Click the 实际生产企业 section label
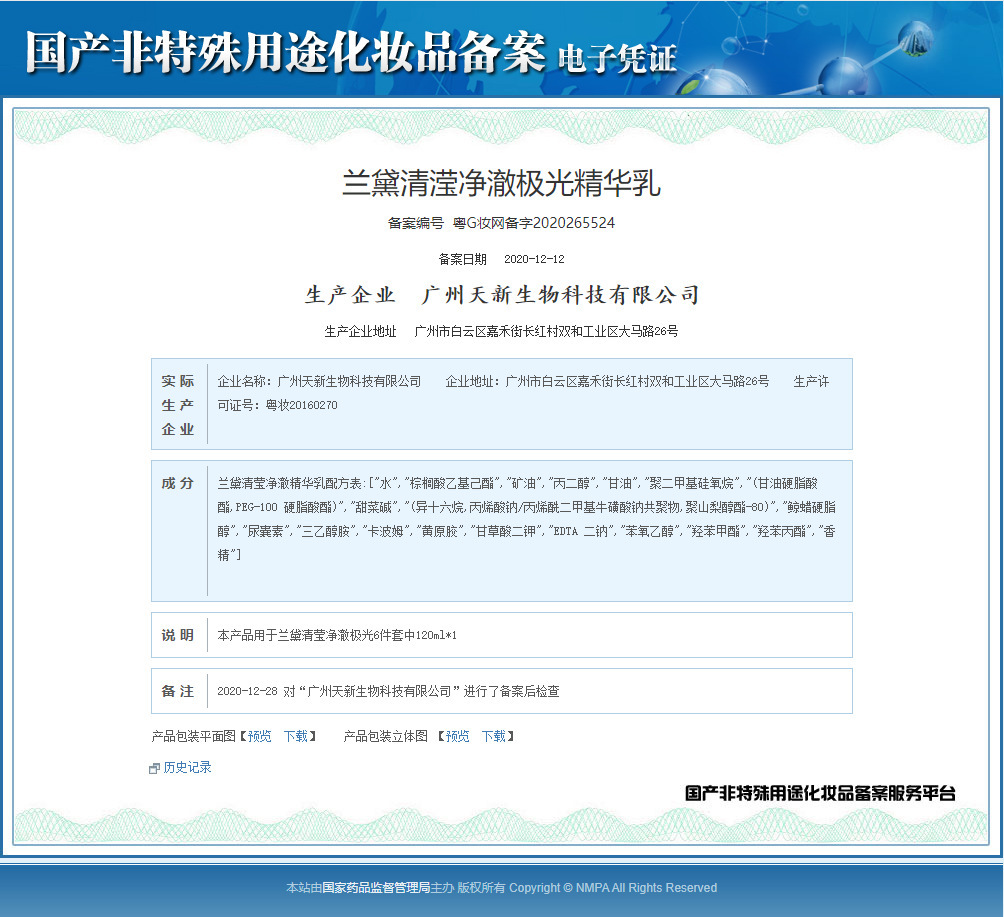 click(x=177, y=405)
